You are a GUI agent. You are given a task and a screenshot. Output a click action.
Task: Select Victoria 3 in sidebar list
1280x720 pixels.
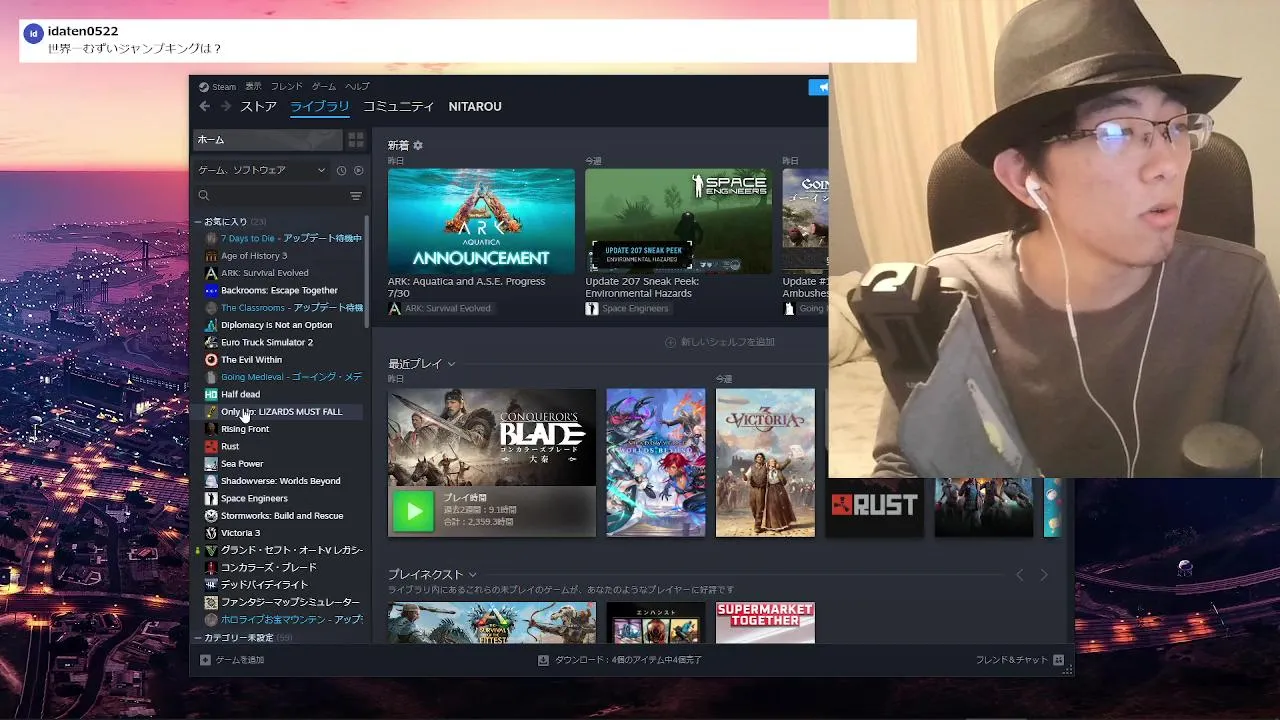(x=283, y=533)
